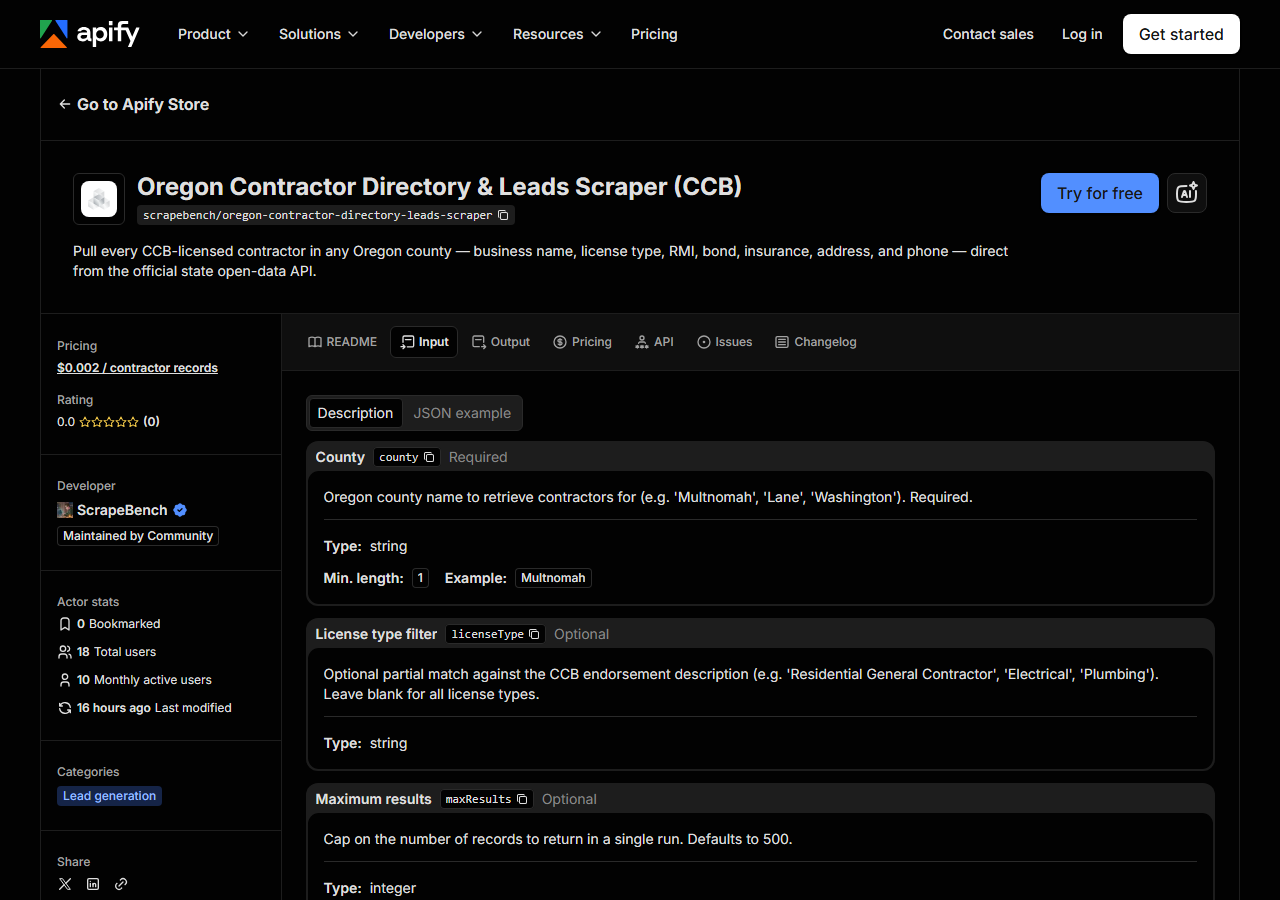Image resolution: width=1280 pixels, height=900 pixels.
Task: Click the Bookmarked icon in Actor stats
Action: point(65,624)
